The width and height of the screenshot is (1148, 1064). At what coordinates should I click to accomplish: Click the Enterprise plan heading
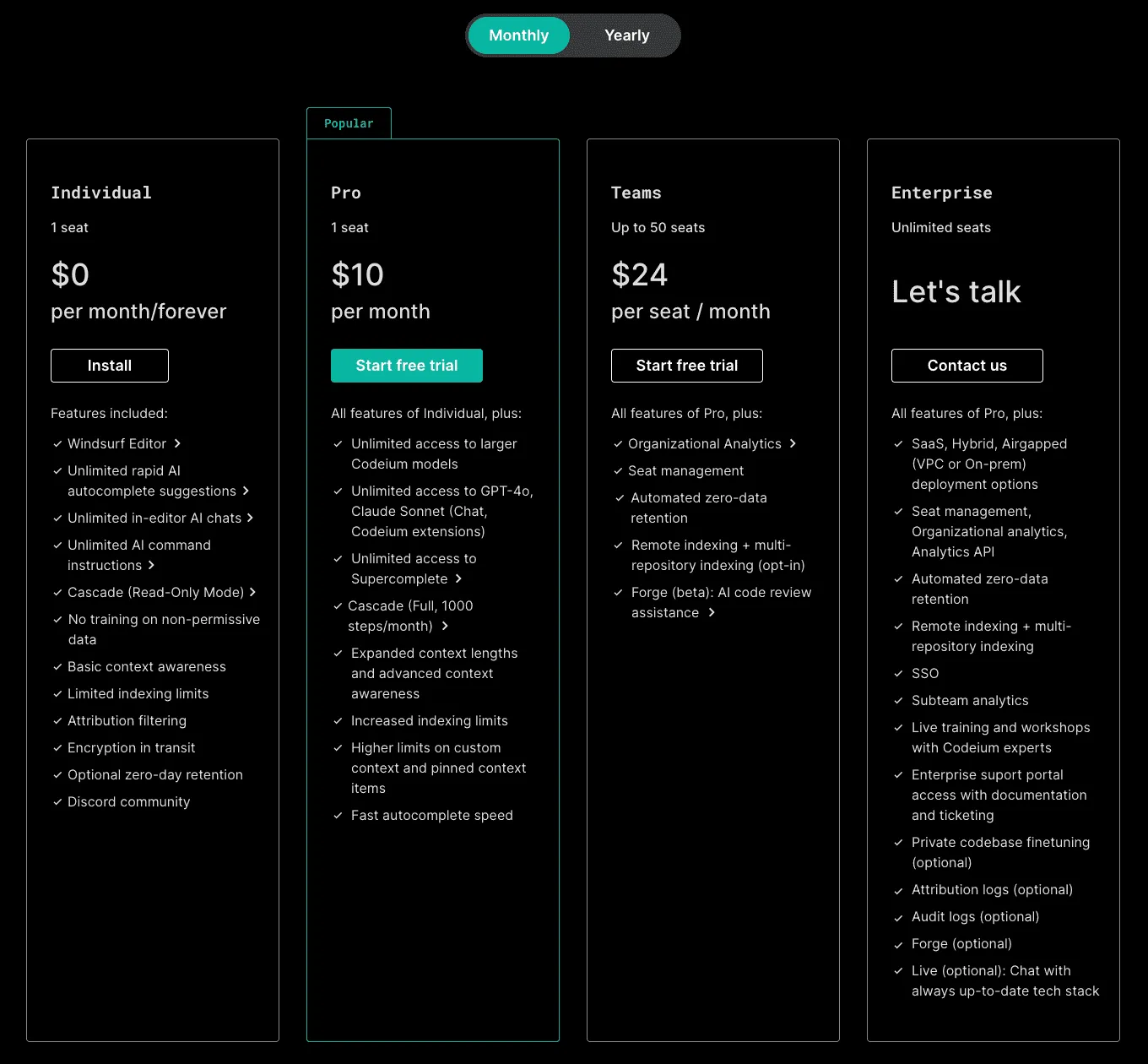coord(941,193)
